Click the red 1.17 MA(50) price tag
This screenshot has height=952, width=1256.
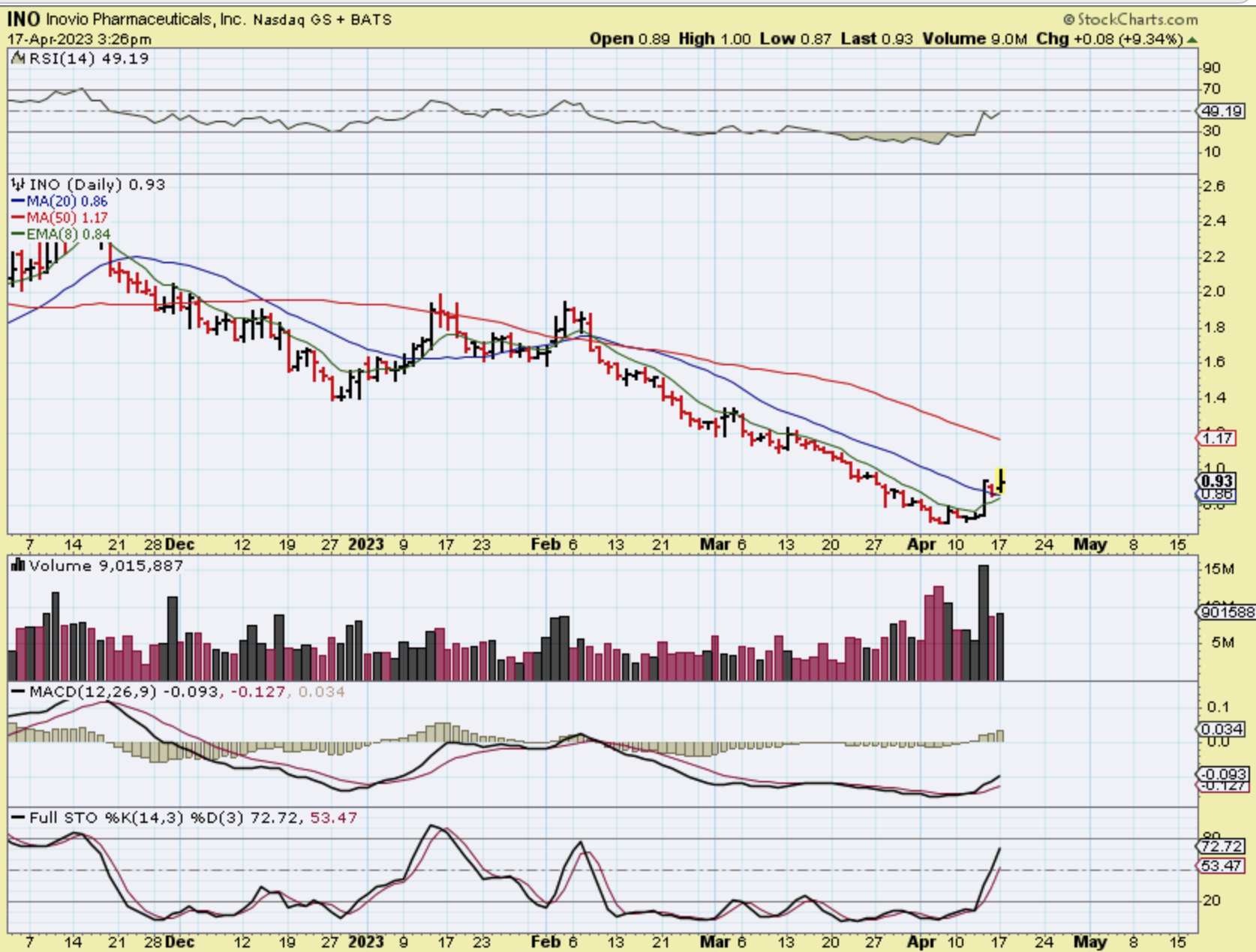tap(1216, 438)
